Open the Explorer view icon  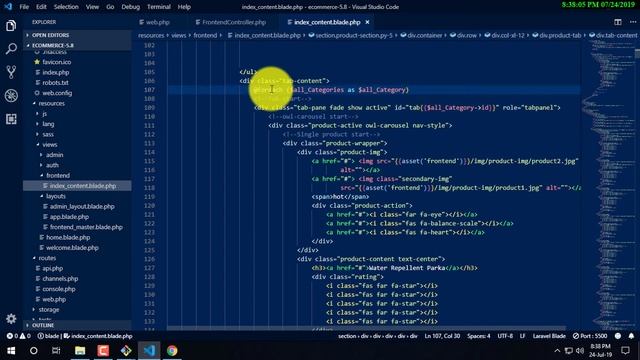click(x=11, y=26)
